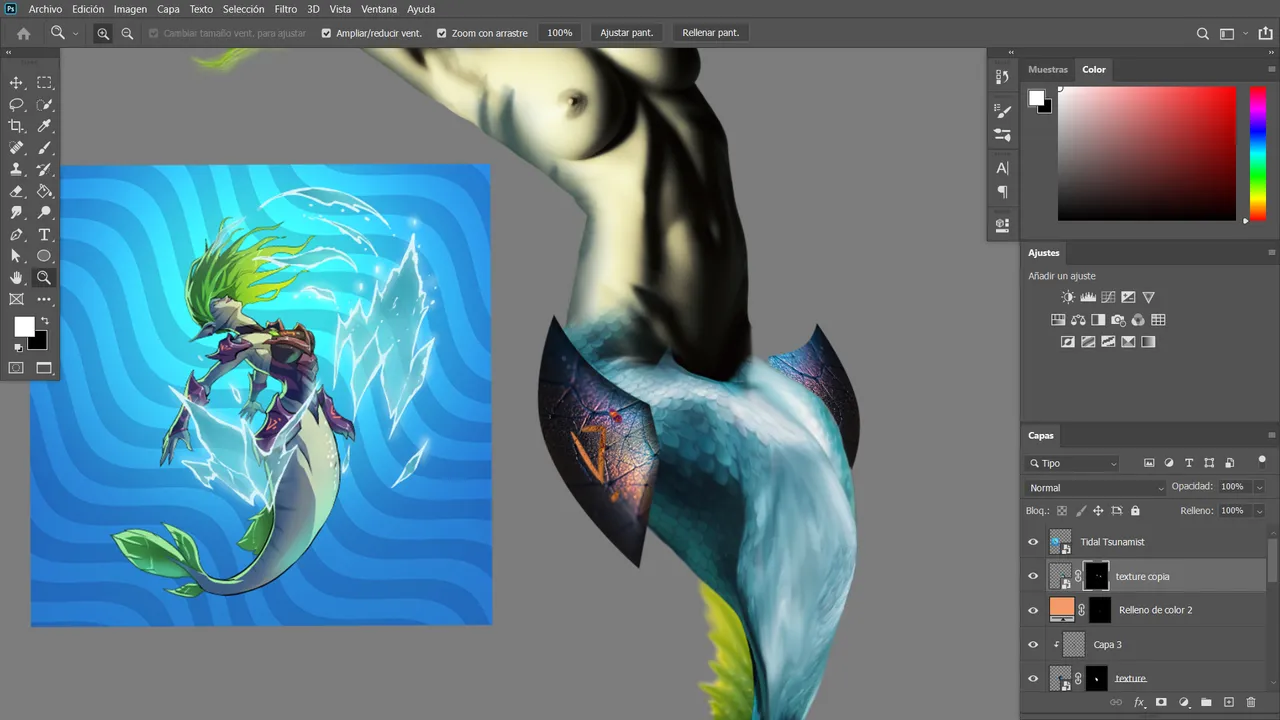Toggle lock transparent pixels

(x=1062, y=511)
